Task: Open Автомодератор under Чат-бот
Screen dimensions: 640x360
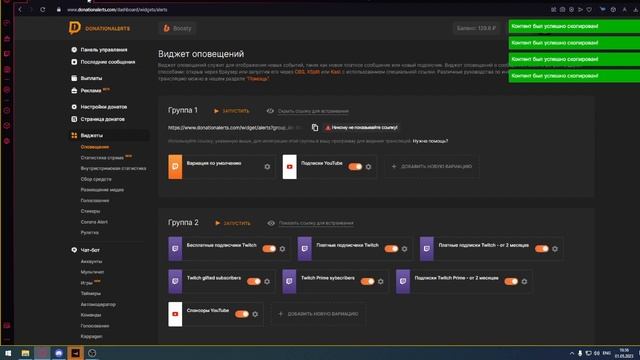Action: [98, 304]
